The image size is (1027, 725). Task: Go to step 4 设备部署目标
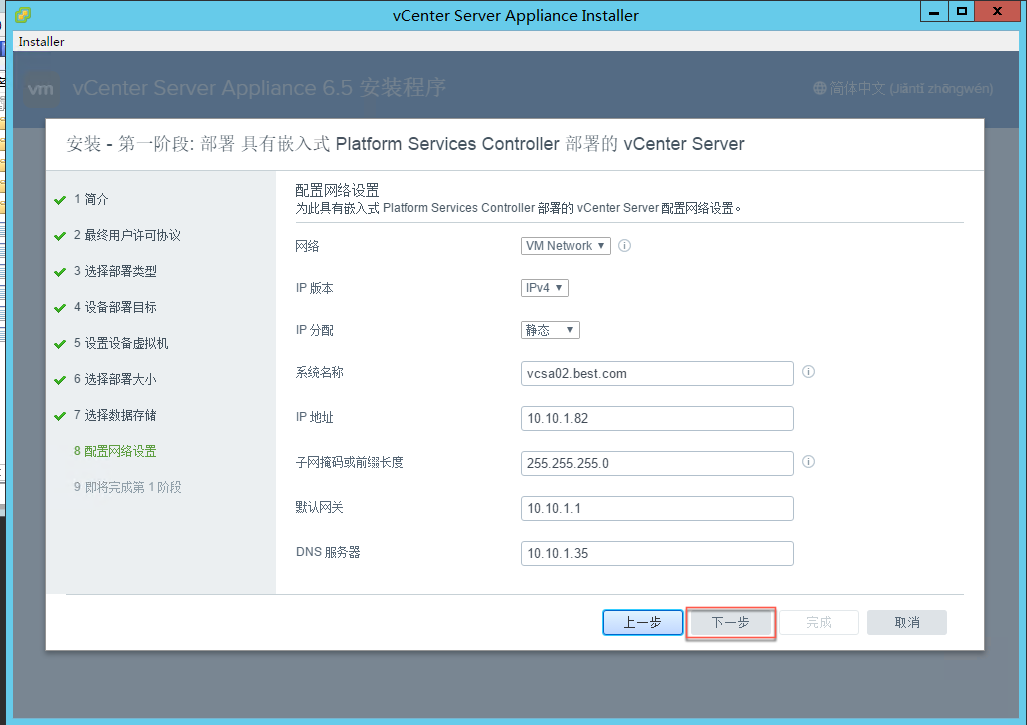115,307
